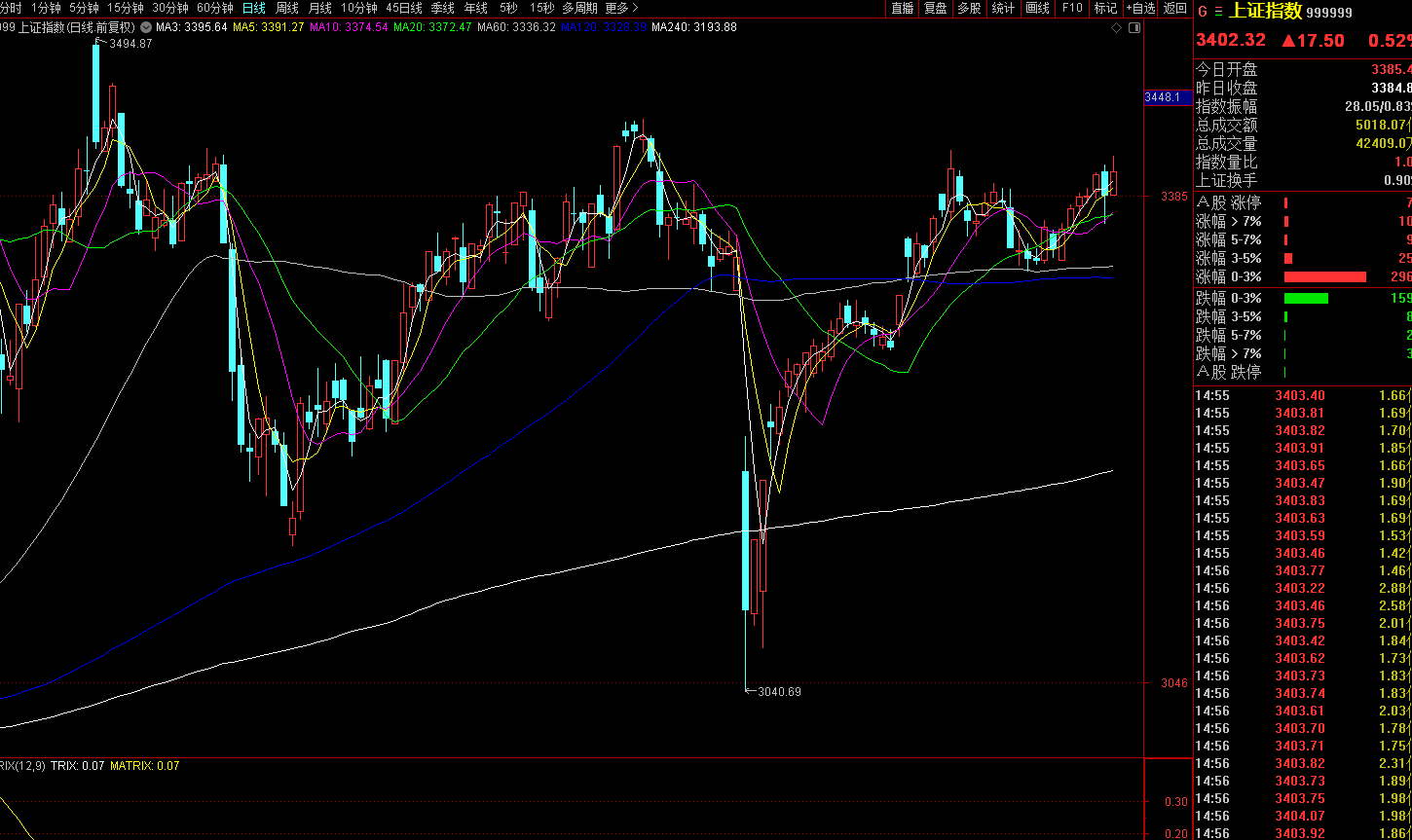Open the 画线 drawing tools

(x=1038, y=8)
